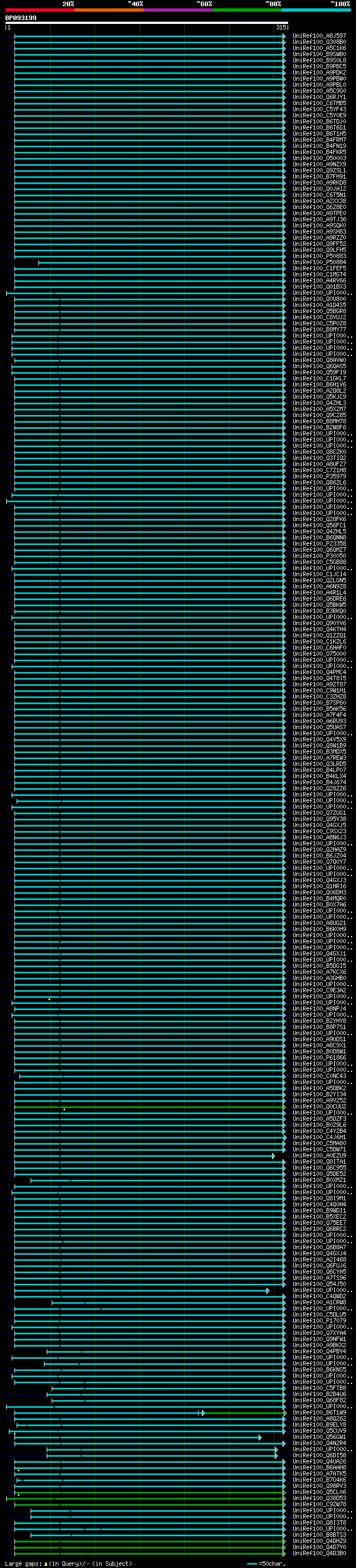
Task: Select the UniRef100_Q4N2R4 label
Action: [319, 1443]
